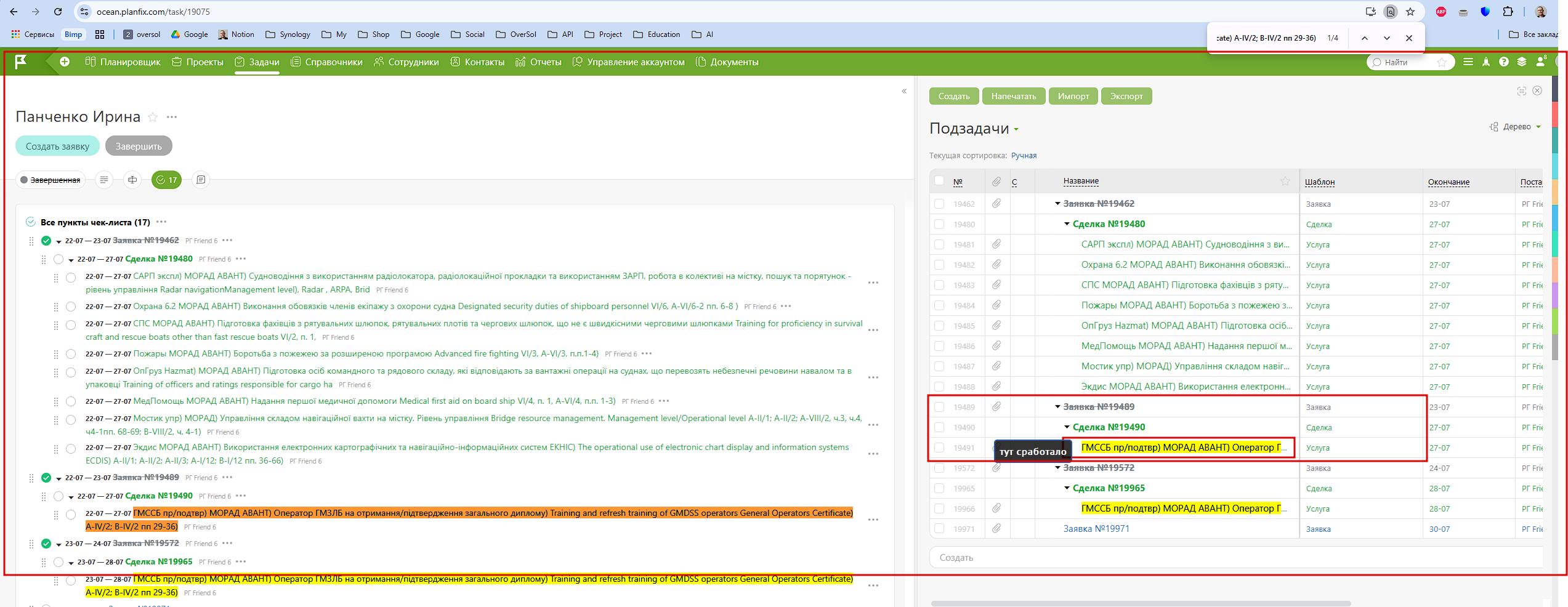The width and height of the screenshot is (1568, 607).
Task: Select all subtasks header checkbox
Action: (x=939, y=180)
